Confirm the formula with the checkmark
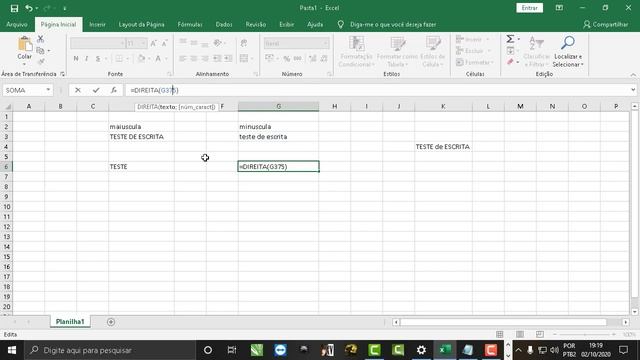640x360 pixels. [96, 90]
